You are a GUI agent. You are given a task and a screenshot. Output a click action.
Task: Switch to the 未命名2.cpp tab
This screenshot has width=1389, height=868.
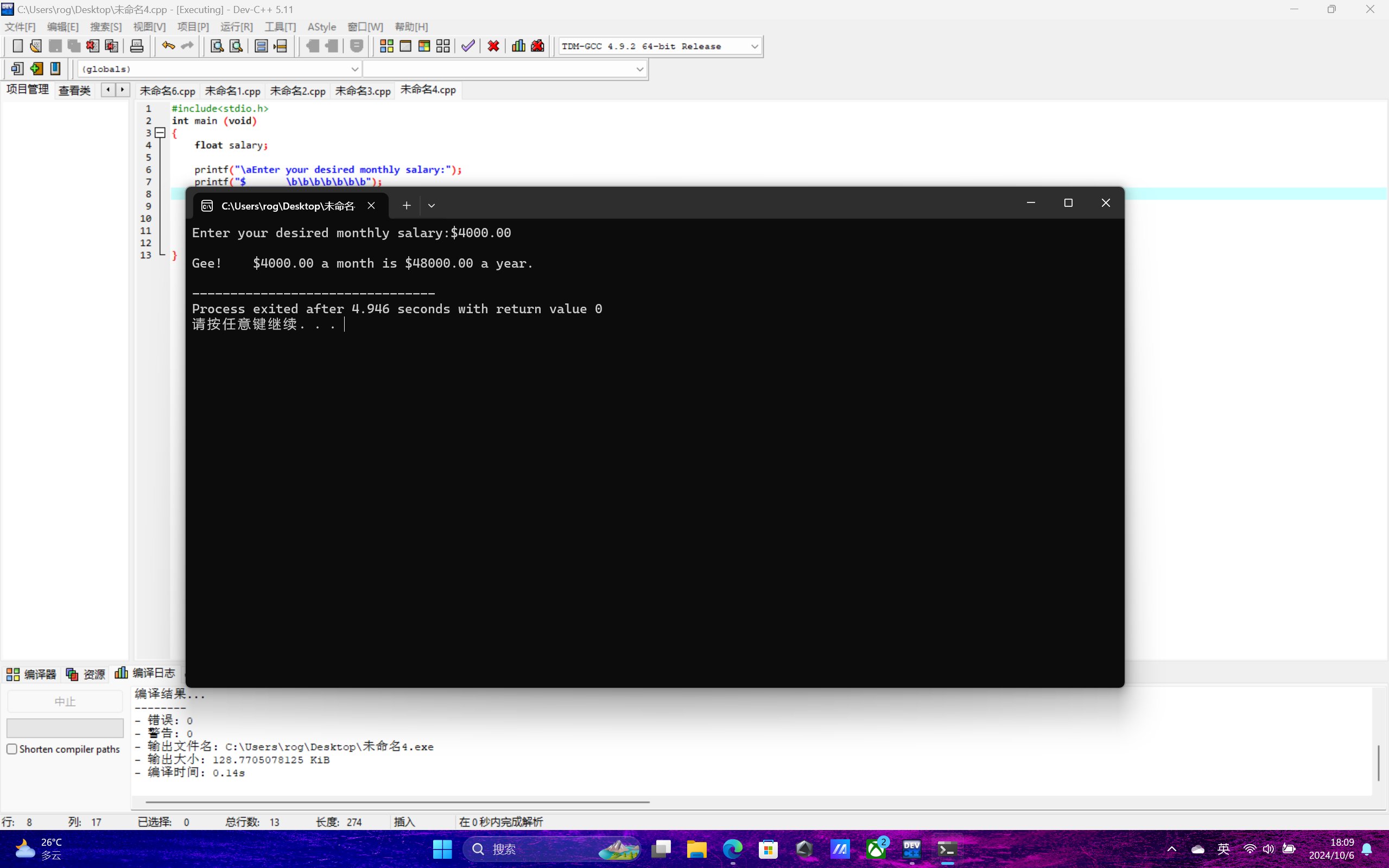pos(297,91)
